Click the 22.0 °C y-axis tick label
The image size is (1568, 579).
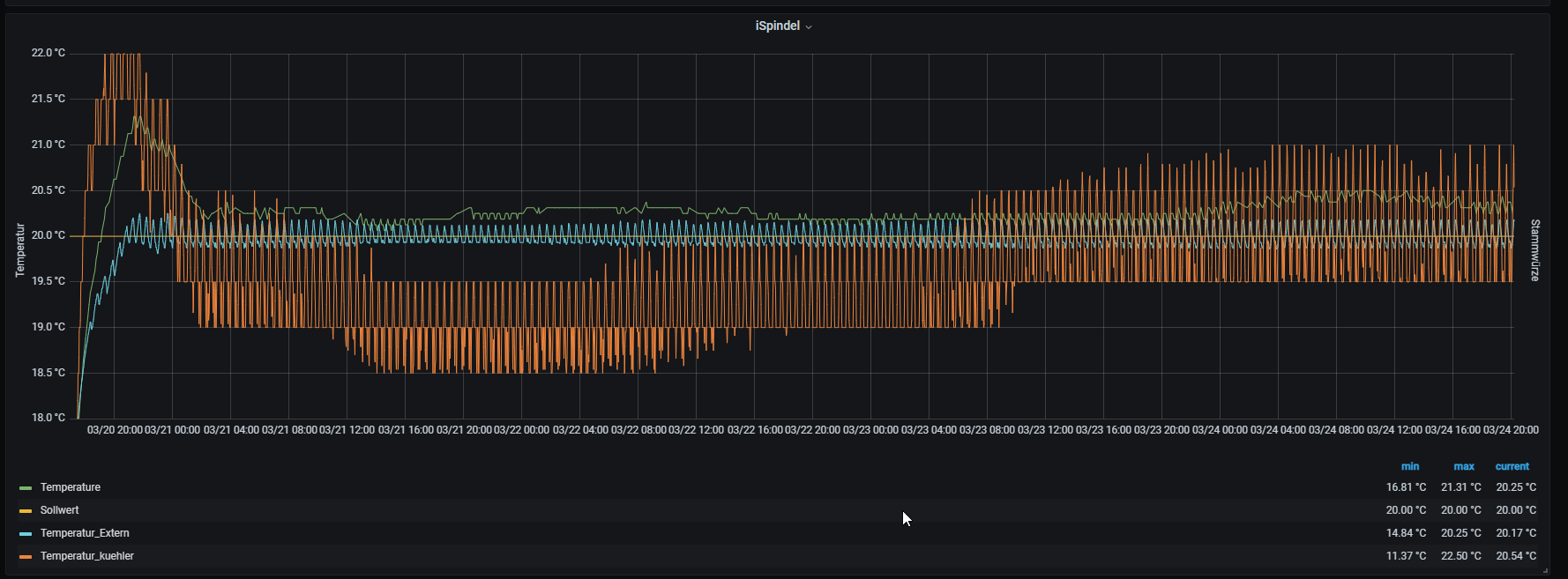[49, 53]
